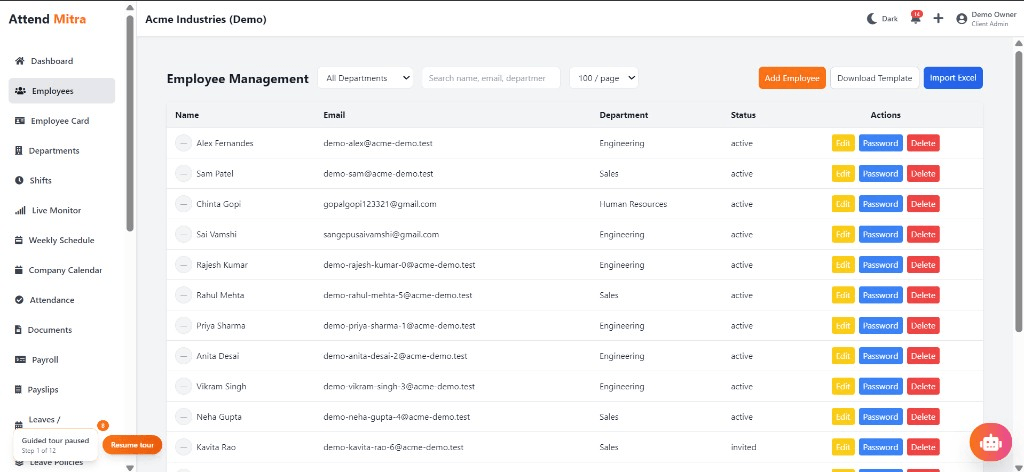The image size is (1024, 472).
Task: Click the invited status for Kavita Rao
Action: 743,447
